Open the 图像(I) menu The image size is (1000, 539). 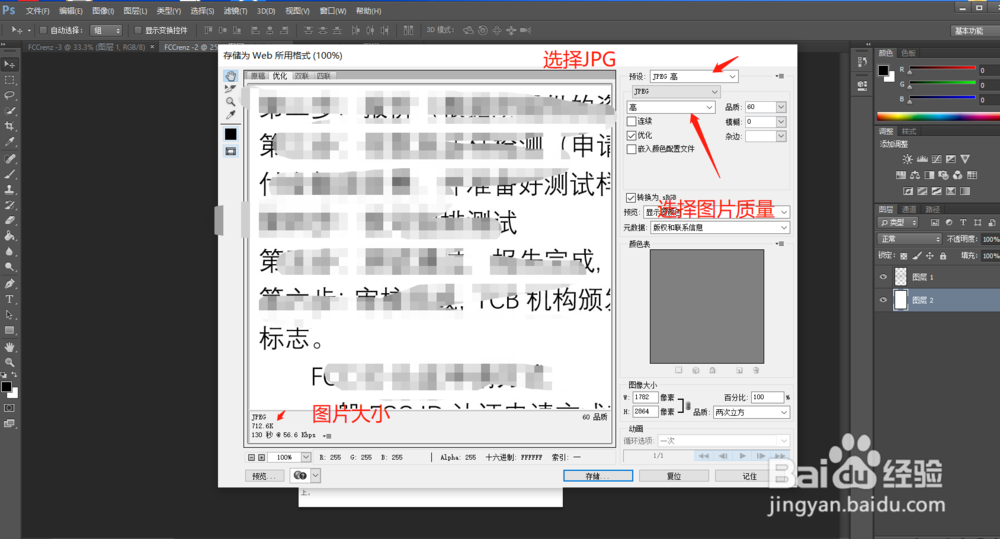[x=103, y=11]
